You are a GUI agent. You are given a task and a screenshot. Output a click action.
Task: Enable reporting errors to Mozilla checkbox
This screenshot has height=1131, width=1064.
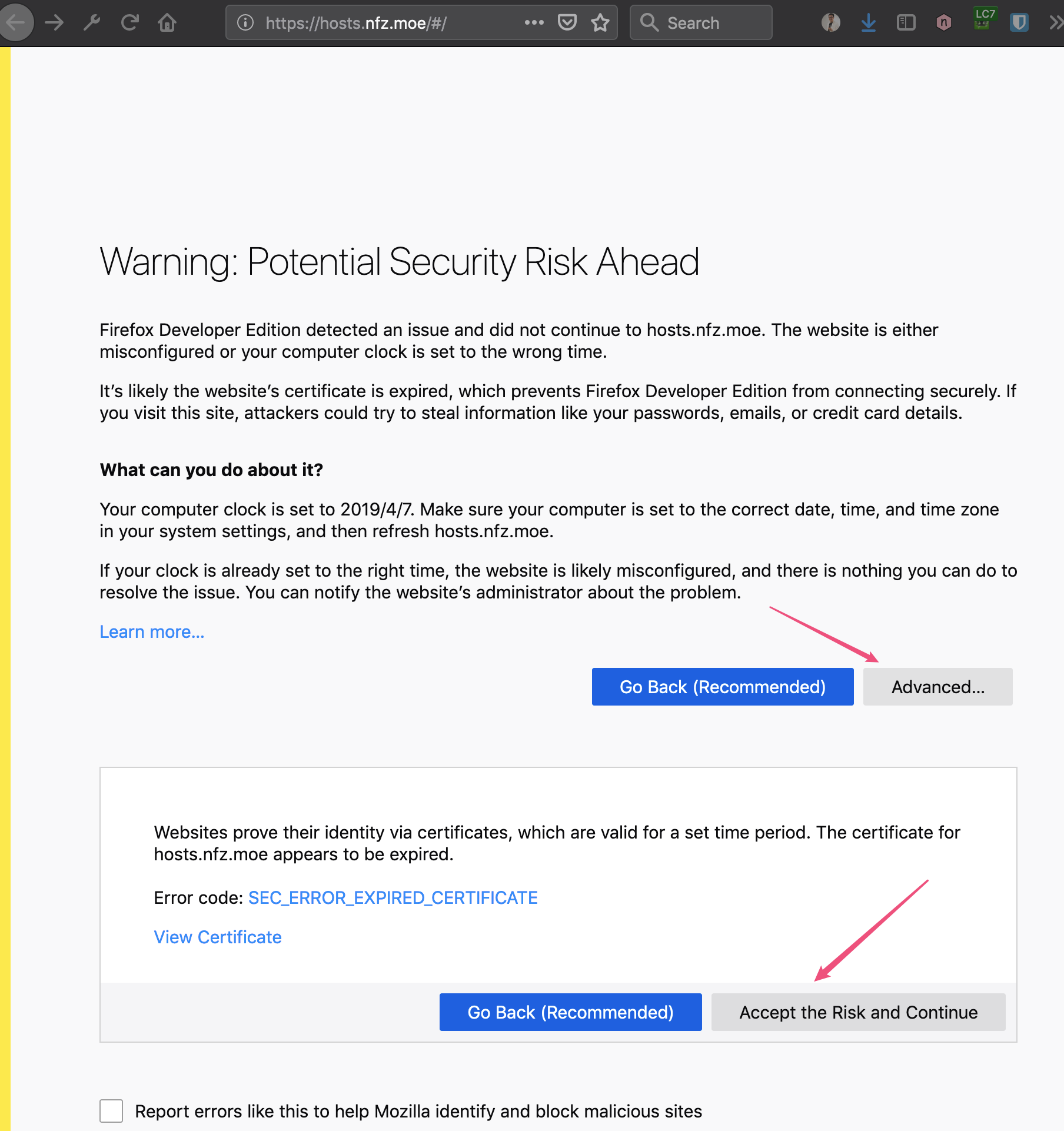(x=111, y=1111)
